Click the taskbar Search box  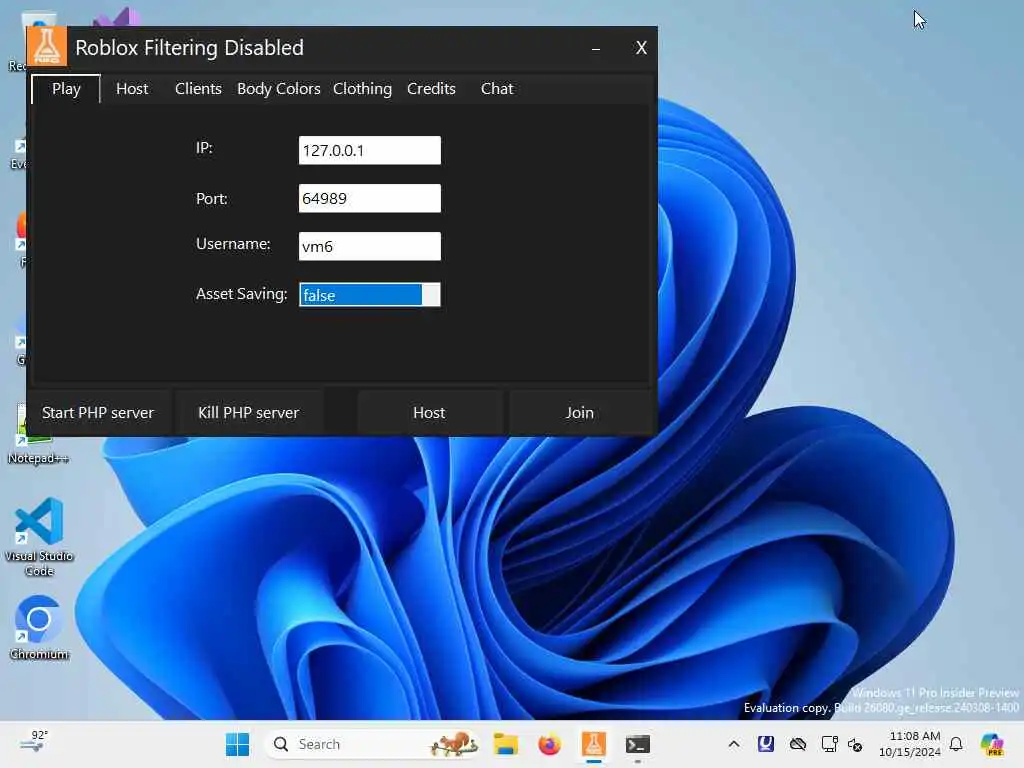point(372,744)
